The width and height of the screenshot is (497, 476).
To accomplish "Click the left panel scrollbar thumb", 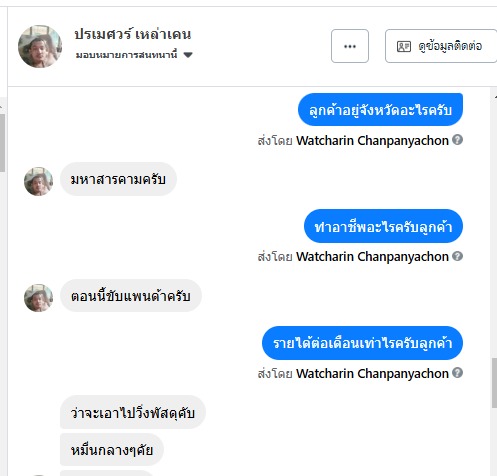I will 2,143.
